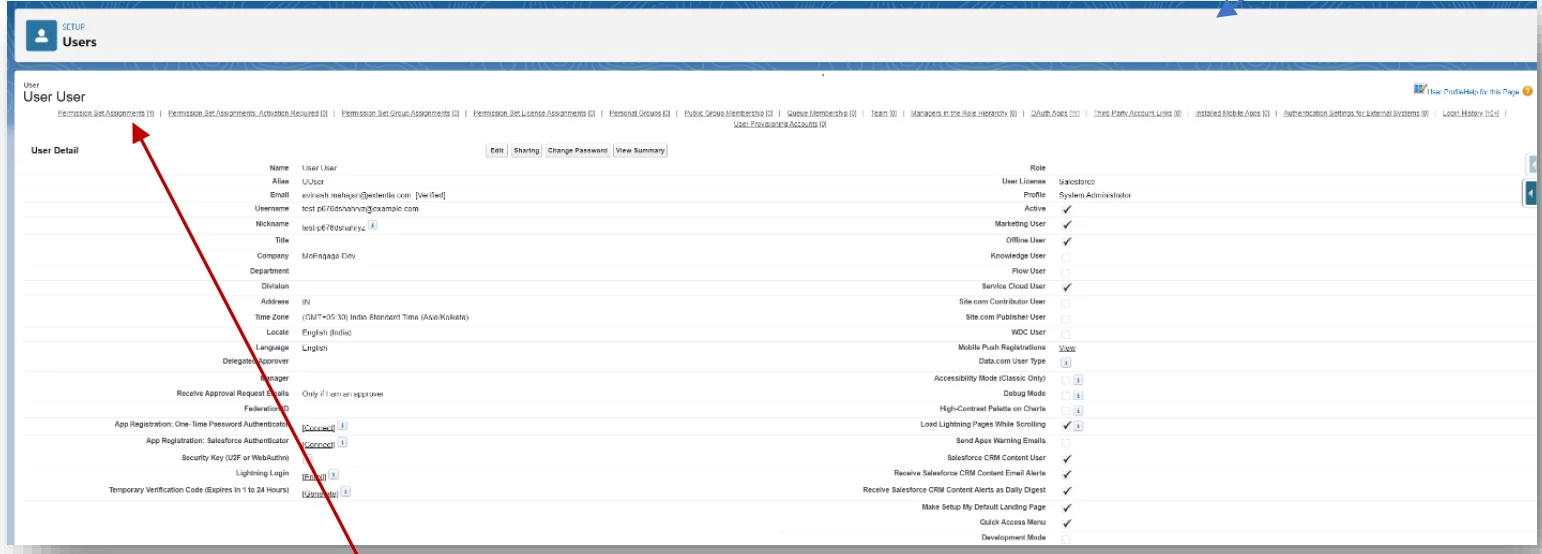Click info icon beside Load Lightning Pages While Scrolling
Image resolution: width=1542 pixels, height=554 pixels.
[x=1078, y=426]
